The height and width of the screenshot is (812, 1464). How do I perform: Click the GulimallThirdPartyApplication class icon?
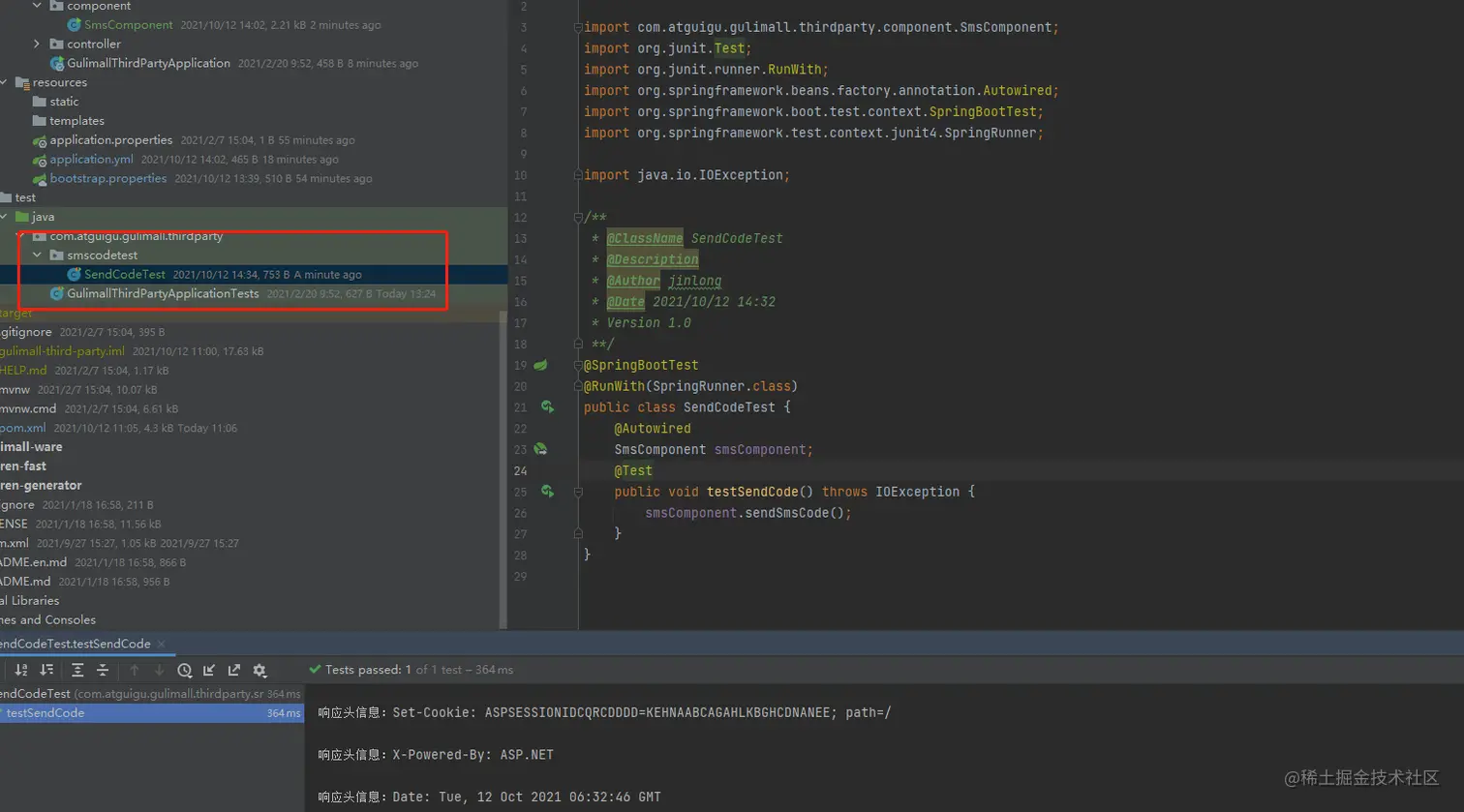point(57,64)
